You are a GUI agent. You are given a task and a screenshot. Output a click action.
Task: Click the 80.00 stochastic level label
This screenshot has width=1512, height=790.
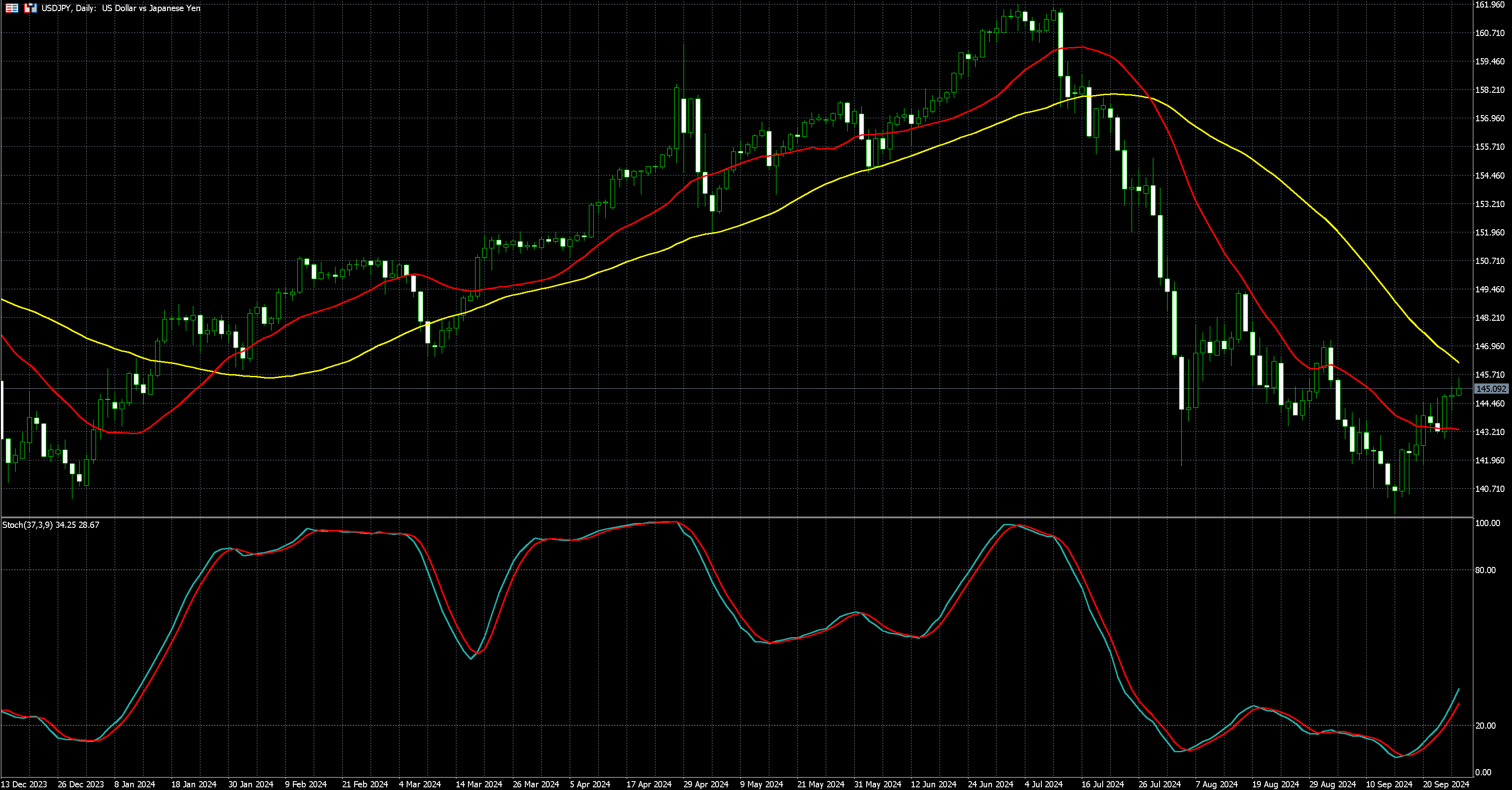(x=1486, y=570)
